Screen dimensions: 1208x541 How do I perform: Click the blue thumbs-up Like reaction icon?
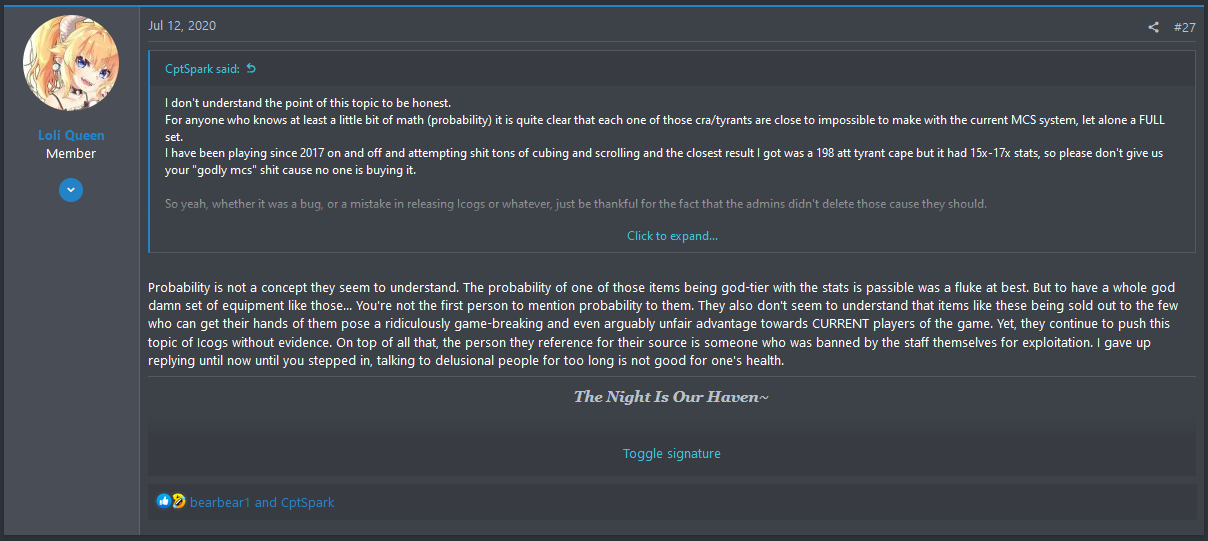[x=164, y=501]
